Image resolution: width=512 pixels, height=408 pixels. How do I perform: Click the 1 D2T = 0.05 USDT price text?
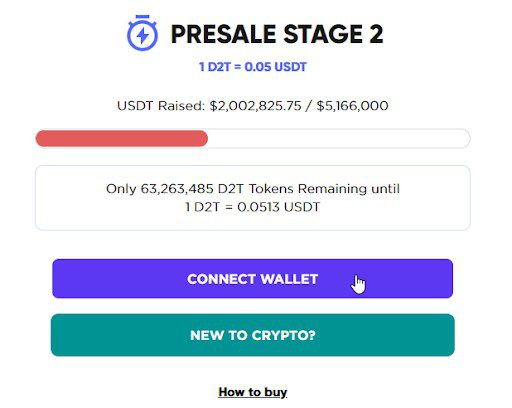point(253,67)
